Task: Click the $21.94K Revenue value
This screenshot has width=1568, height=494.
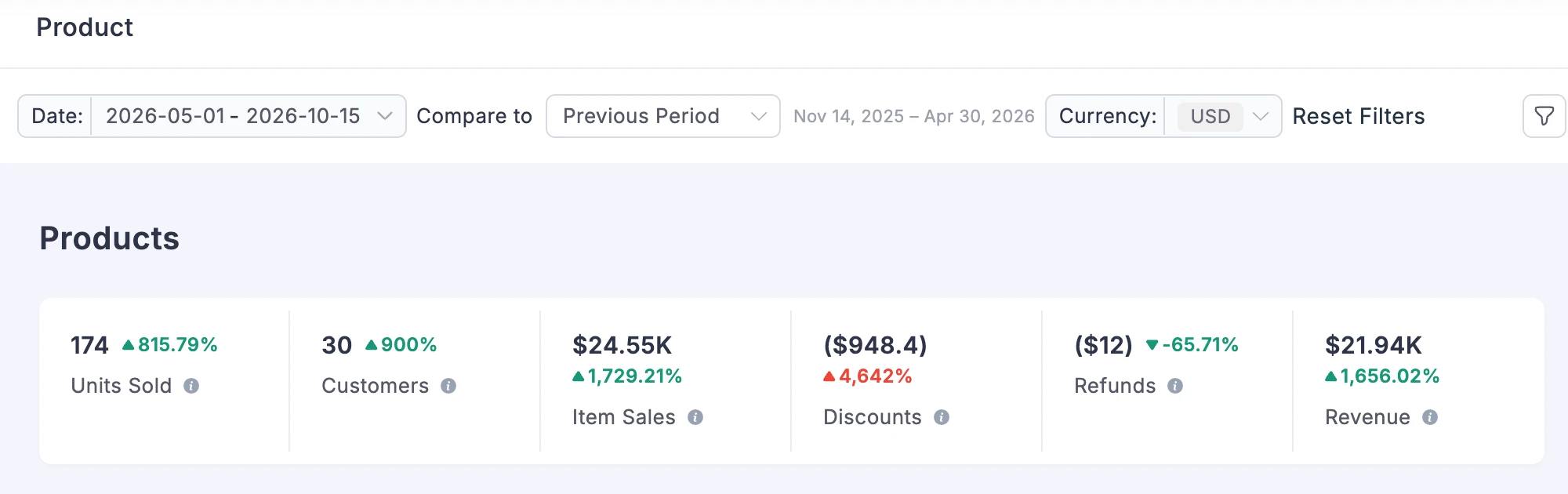Action: 1374,345
